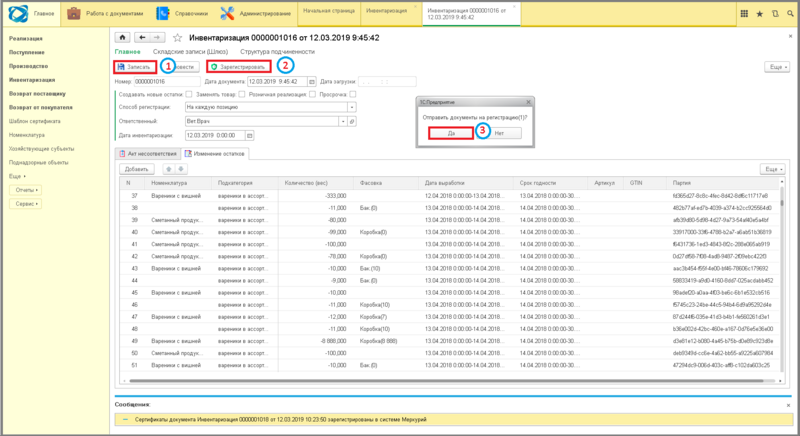
Task: Select the Главное form section
Action: pyautogui.click(x=128, y=52)
